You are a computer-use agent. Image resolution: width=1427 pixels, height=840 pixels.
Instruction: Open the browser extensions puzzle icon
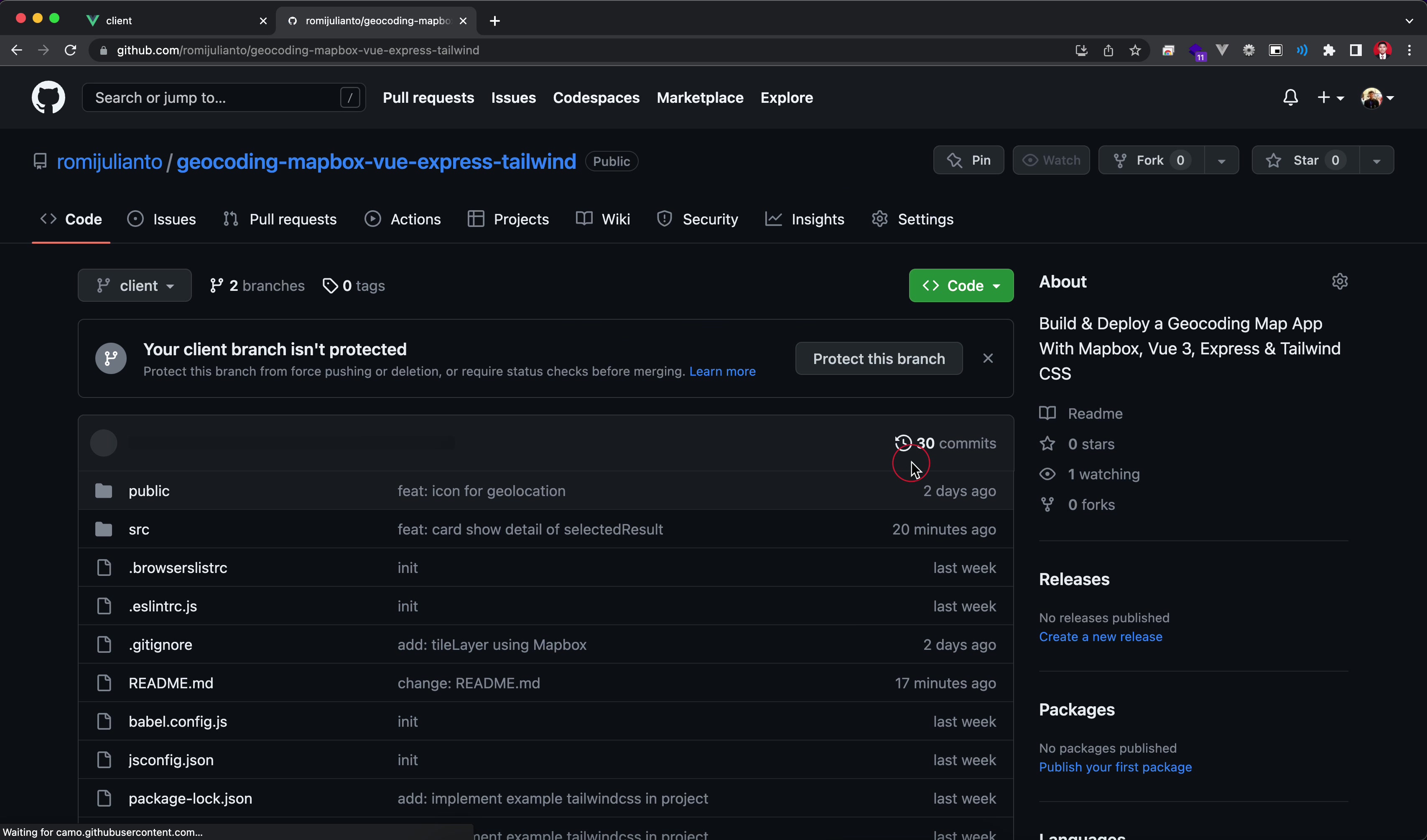(1328, 51)
